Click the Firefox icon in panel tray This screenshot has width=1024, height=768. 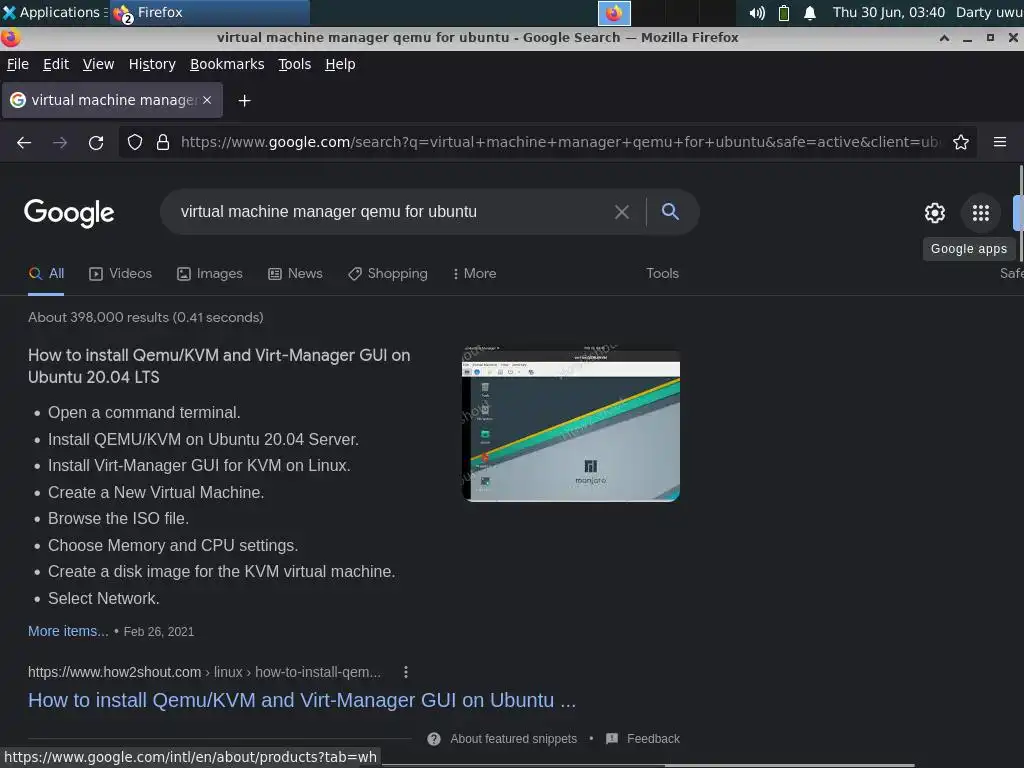pos(614,13)
